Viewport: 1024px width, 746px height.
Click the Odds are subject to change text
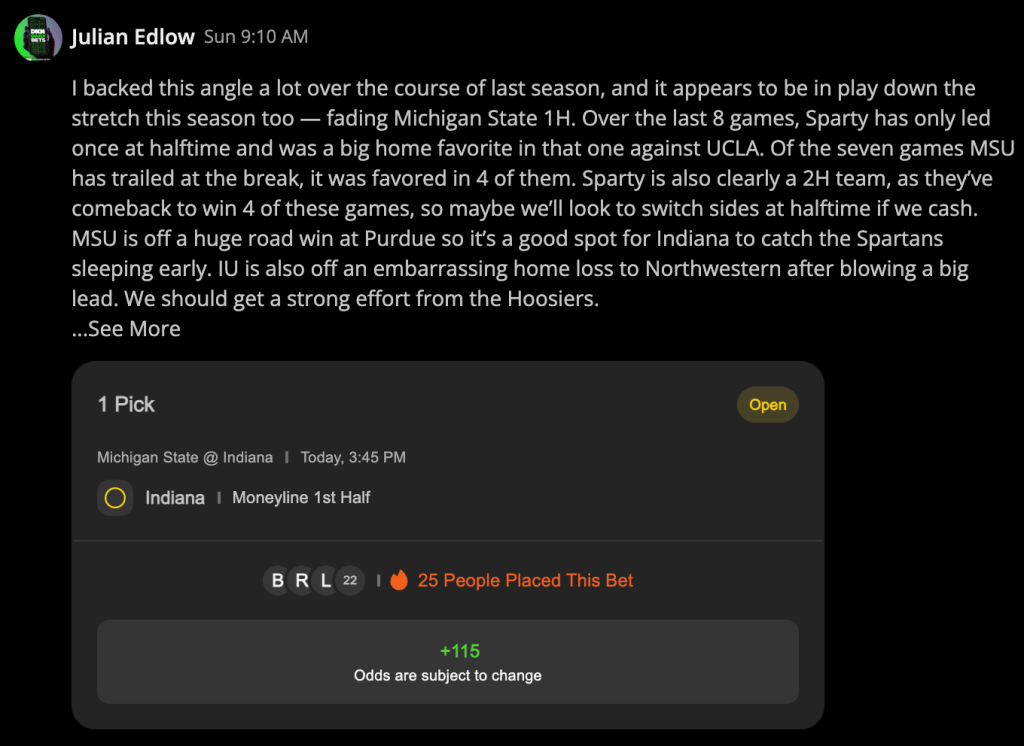[x=448, y=675]
